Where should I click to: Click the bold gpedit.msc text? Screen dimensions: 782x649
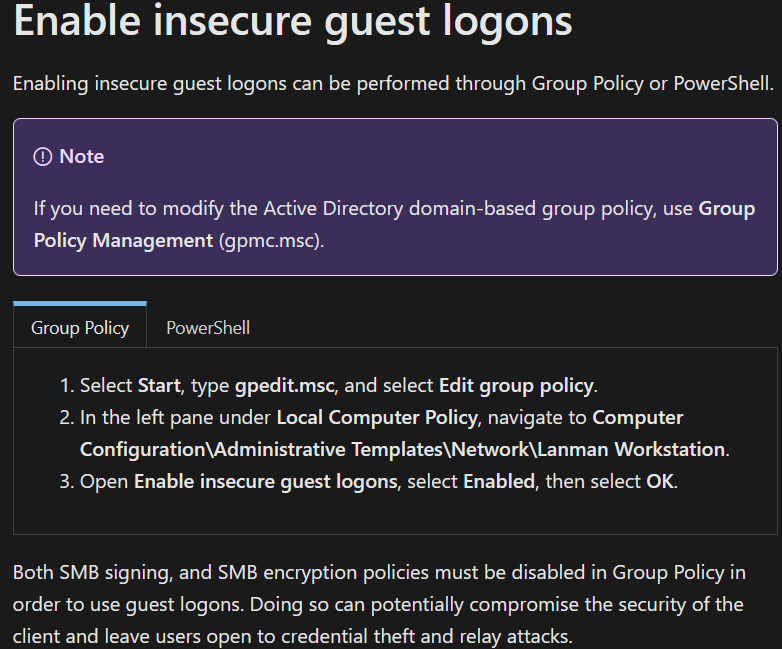[x=285, y=386]
